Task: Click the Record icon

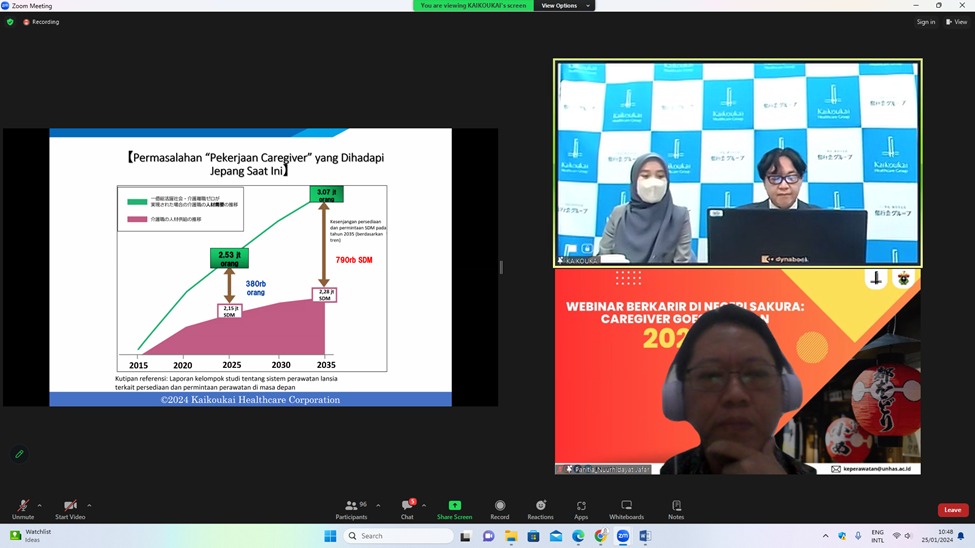Action: coord(499,506)
